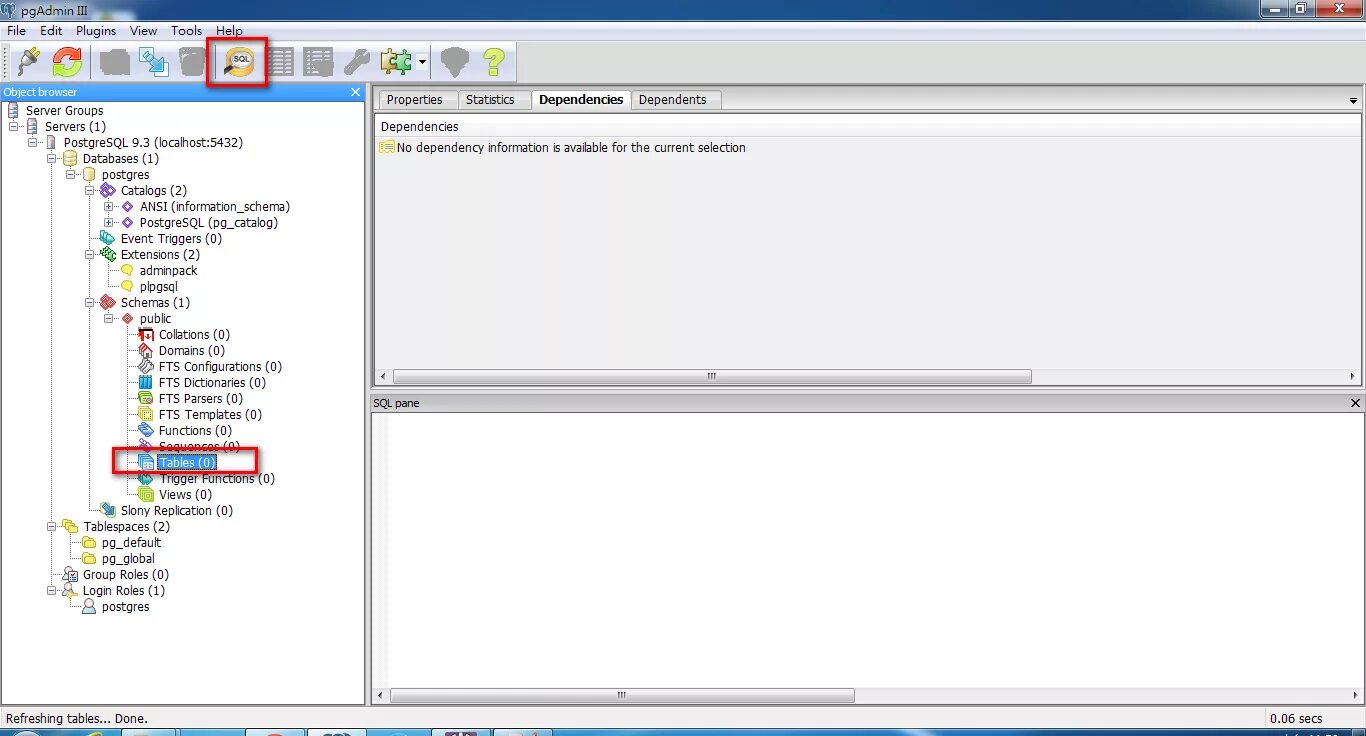The image size is (1366, 736).
Task: Select Slony Replication (0)
Action: pos(176,511)
